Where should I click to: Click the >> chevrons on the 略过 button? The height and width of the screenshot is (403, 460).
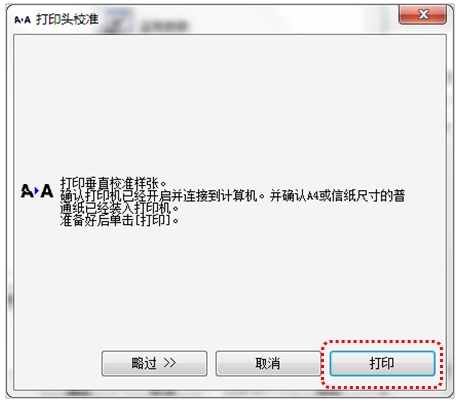170,363
